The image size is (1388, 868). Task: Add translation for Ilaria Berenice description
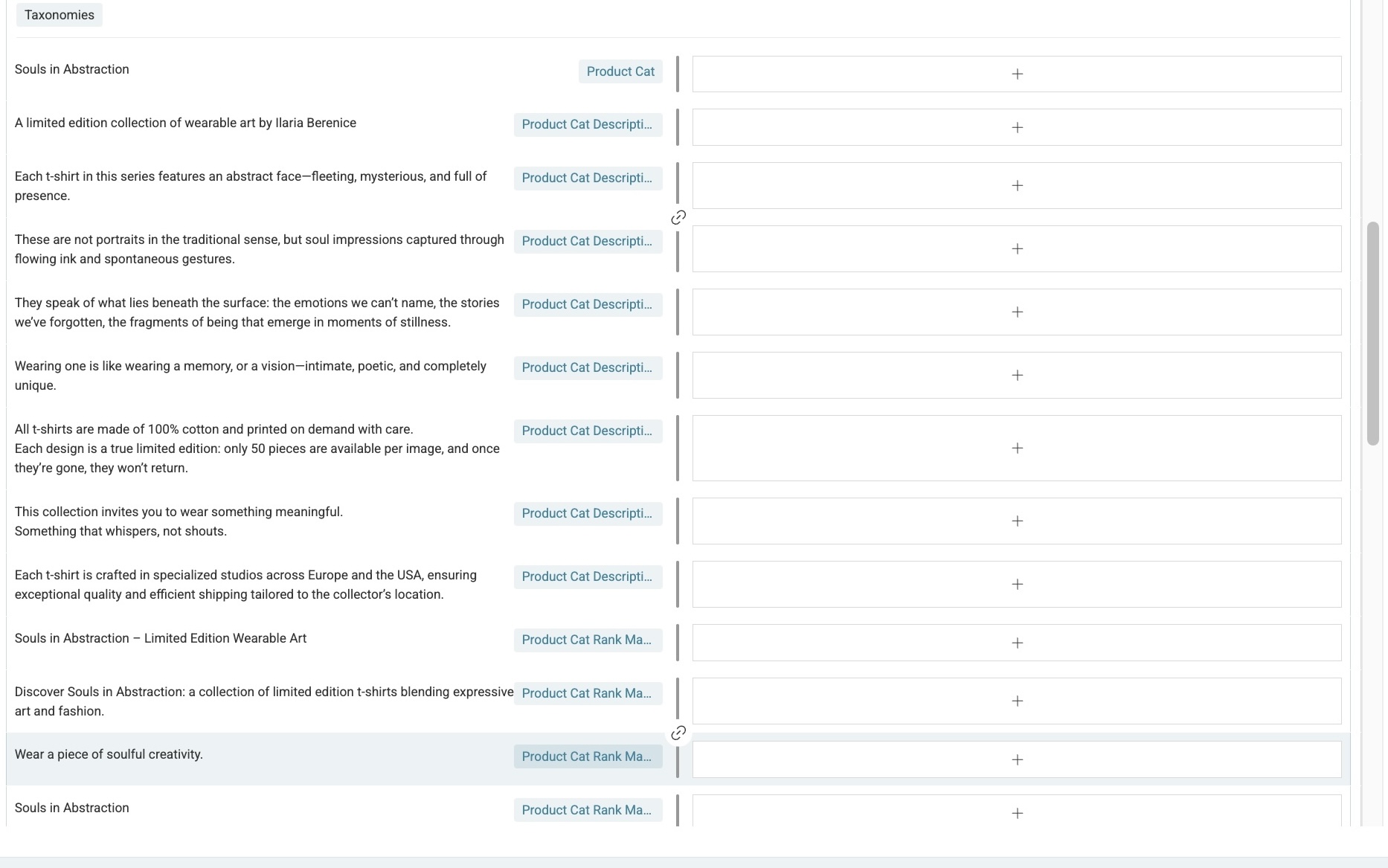coord(1017,128)
